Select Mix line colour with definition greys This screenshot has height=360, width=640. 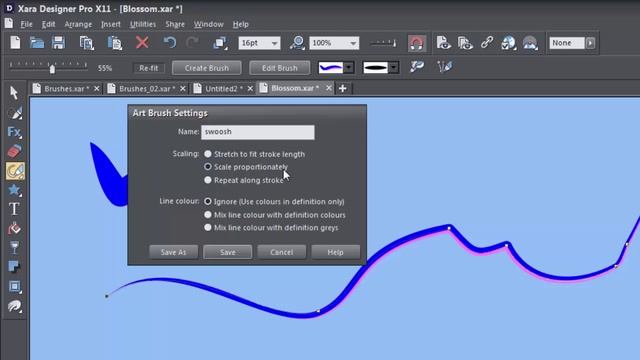coord(208,227)
